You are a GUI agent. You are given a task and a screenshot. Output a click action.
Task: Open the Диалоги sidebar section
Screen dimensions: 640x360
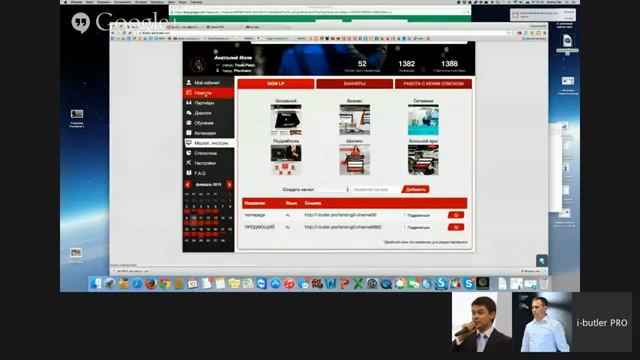[208, 113]
